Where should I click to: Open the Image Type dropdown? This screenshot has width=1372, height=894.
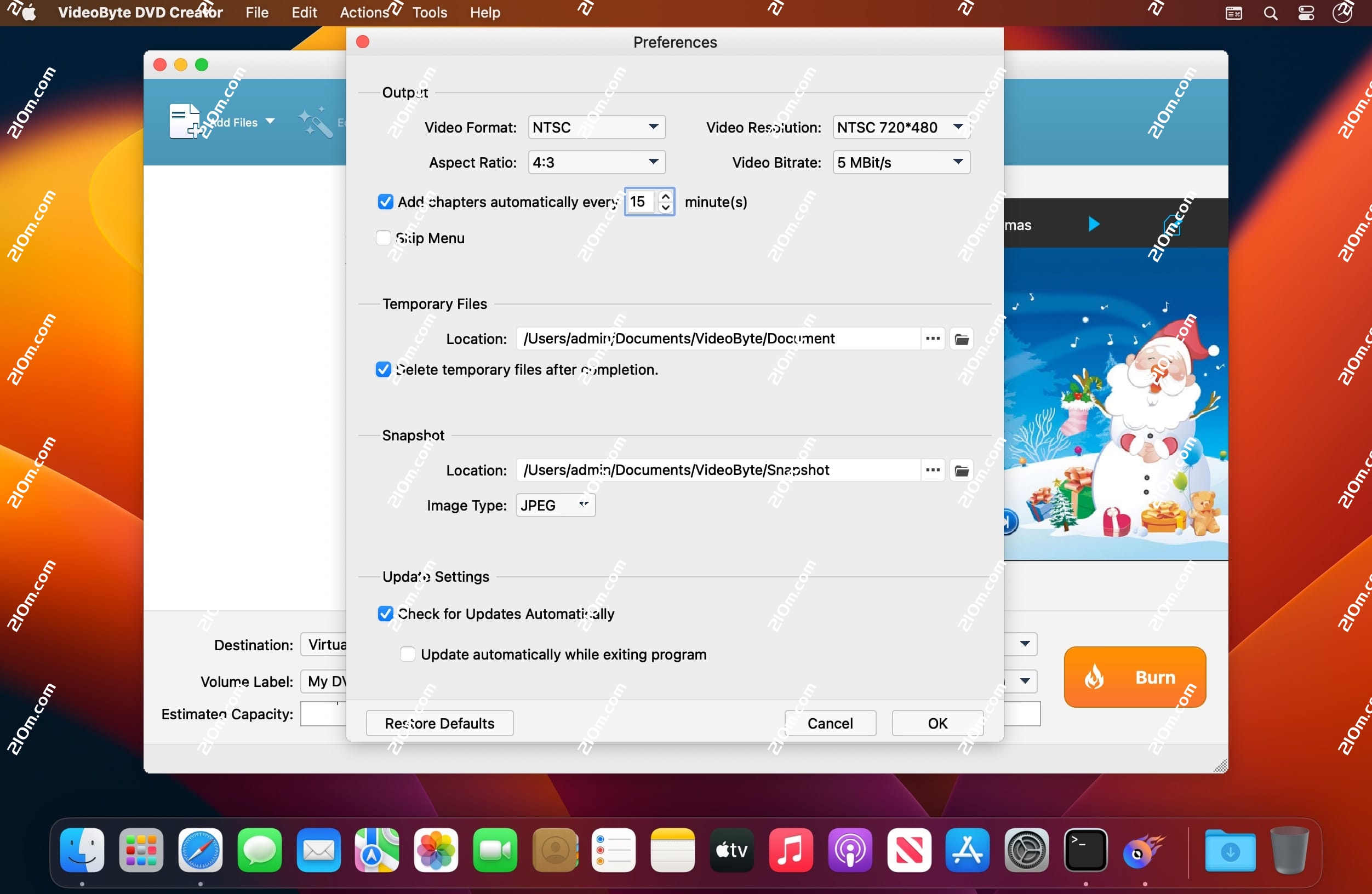point(554,505)
